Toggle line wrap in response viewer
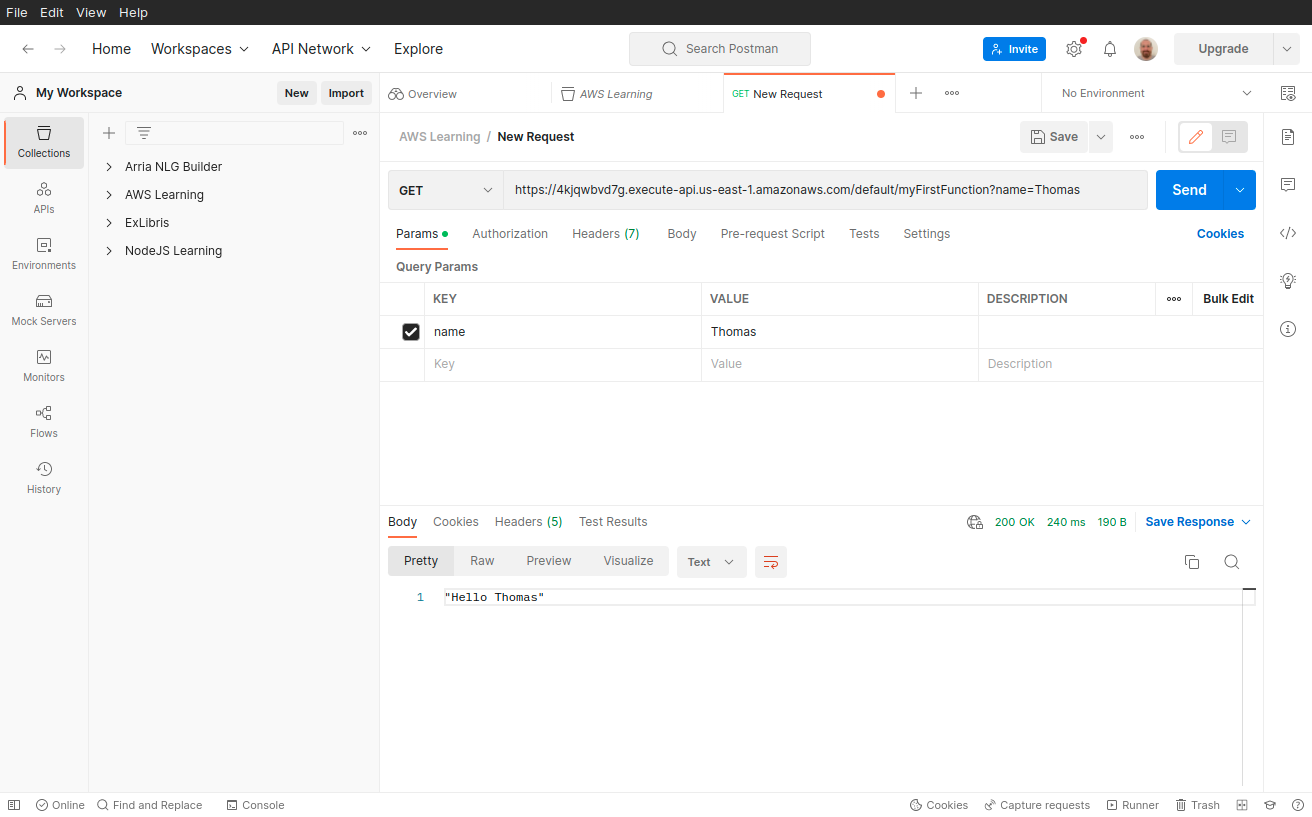Viewport: 1312px width, 817px height. pyautogui.click(x=771, y=562)
